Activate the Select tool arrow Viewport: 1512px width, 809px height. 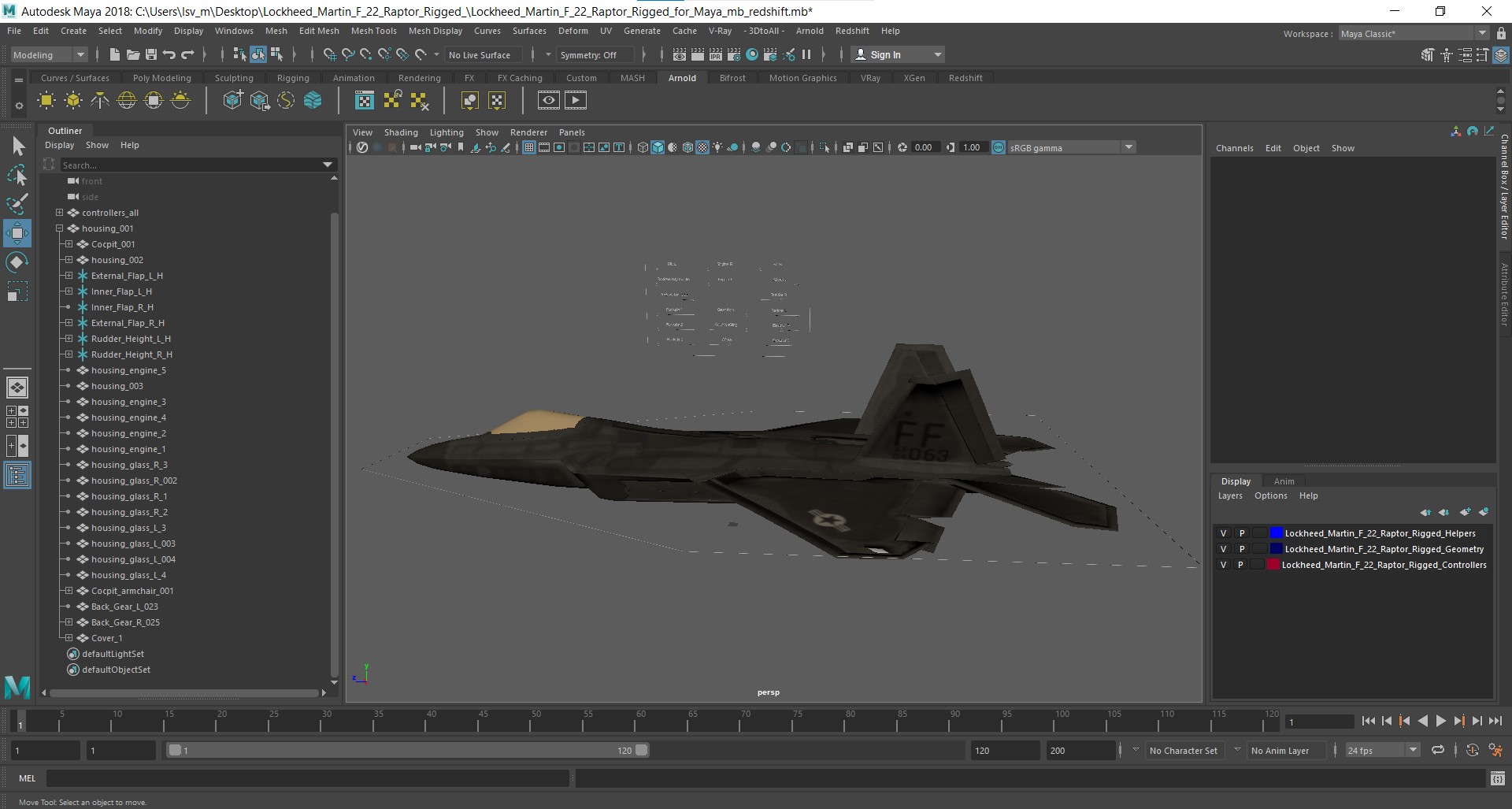[x=17, y=147]
